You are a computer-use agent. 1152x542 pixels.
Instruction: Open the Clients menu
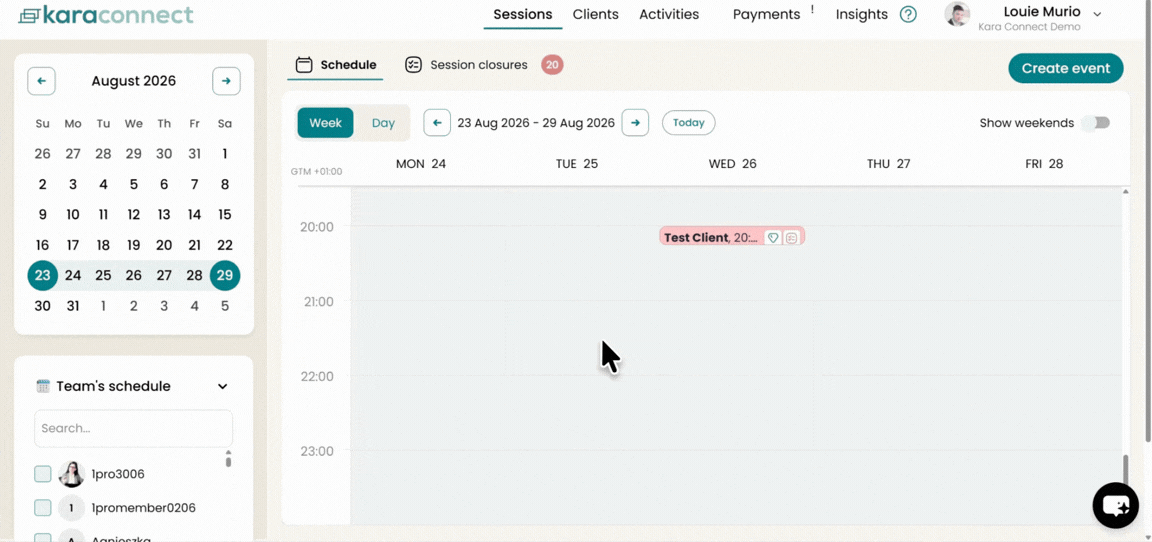click(596, 14)
